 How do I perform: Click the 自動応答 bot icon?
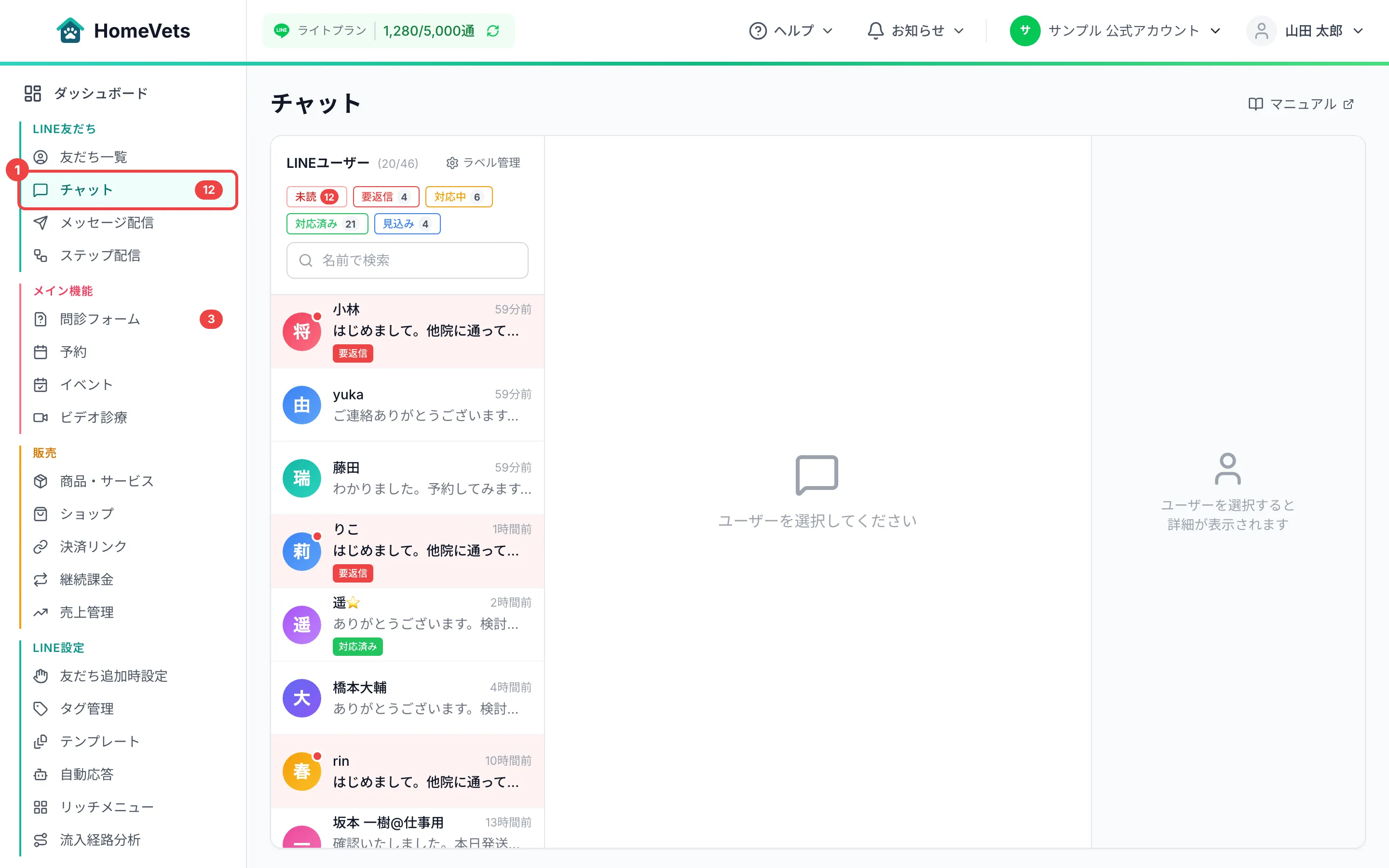[40, 774]
